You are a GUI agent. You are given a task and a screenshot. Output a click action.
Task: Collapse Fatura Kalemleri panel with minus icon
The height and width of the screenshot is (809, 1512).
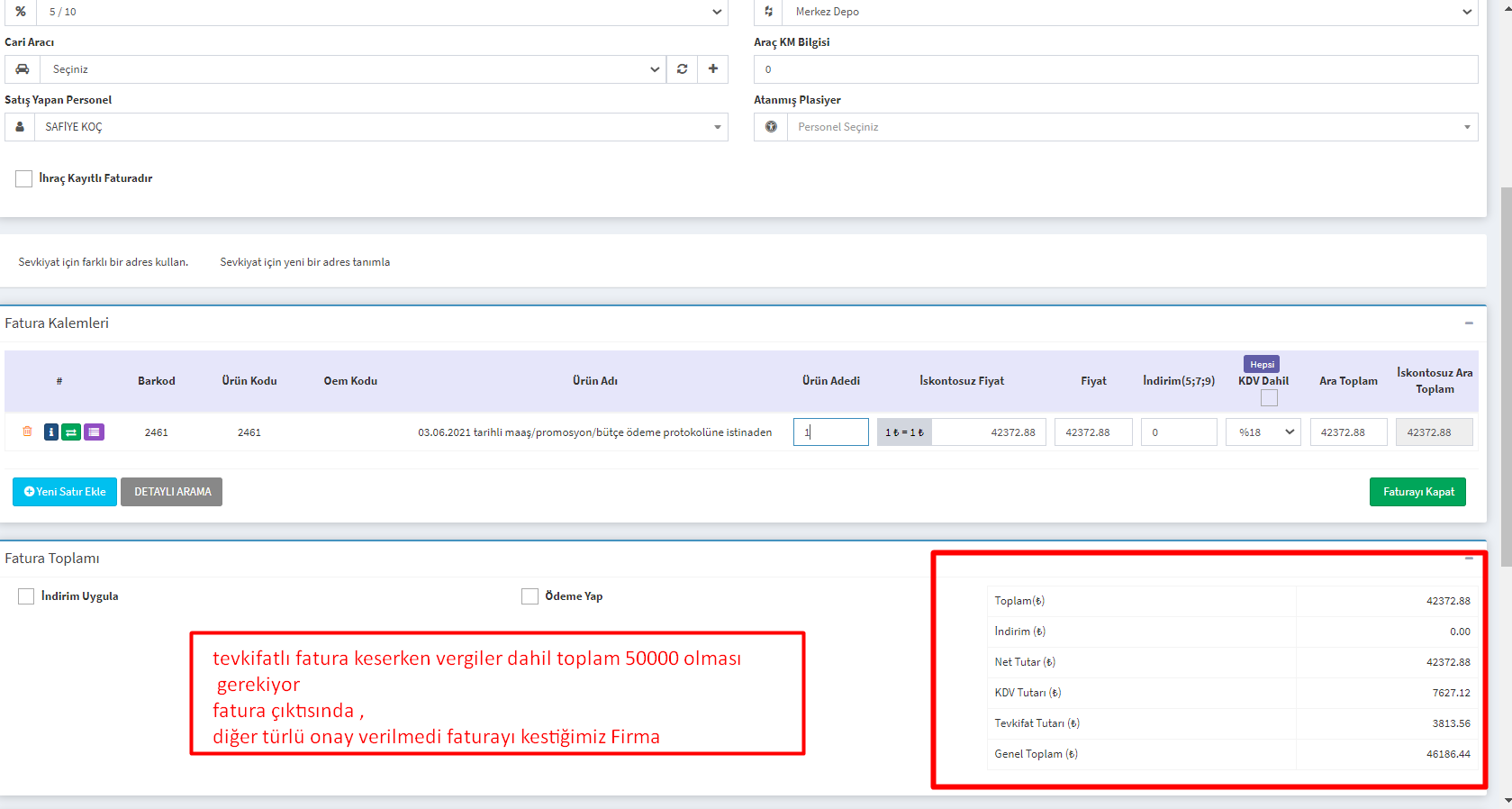tap(1468, 323)
